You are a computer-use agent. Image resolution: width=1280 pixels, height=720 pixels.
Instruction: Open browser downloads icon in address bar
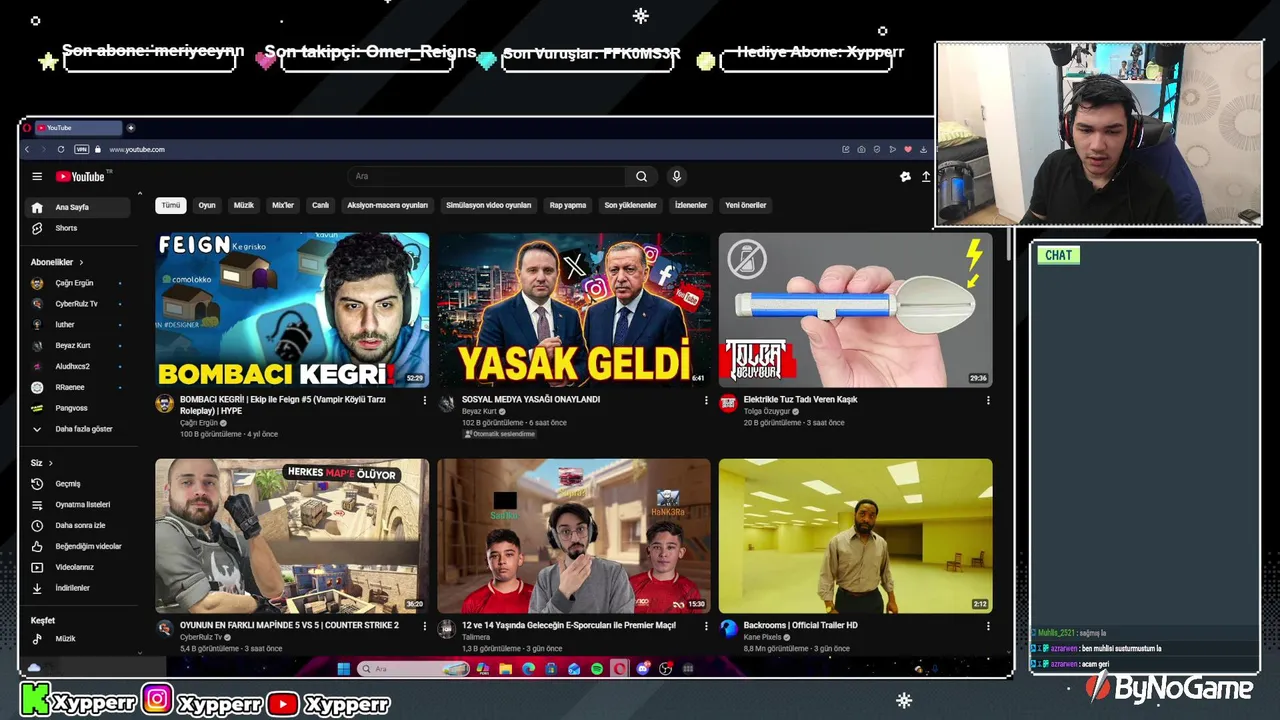point(923,149)
